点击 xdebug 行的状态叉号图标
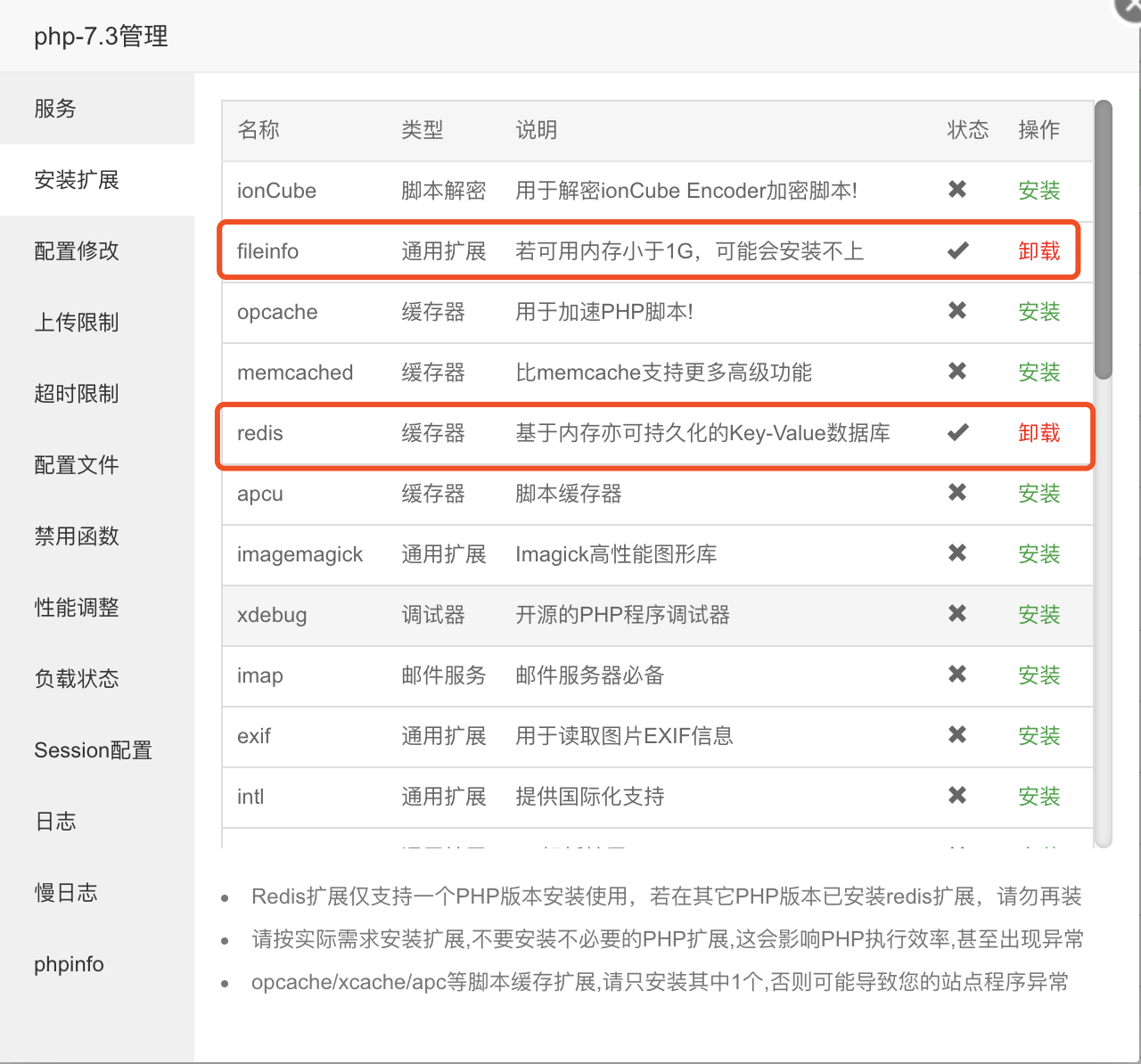 coord(956,614)
